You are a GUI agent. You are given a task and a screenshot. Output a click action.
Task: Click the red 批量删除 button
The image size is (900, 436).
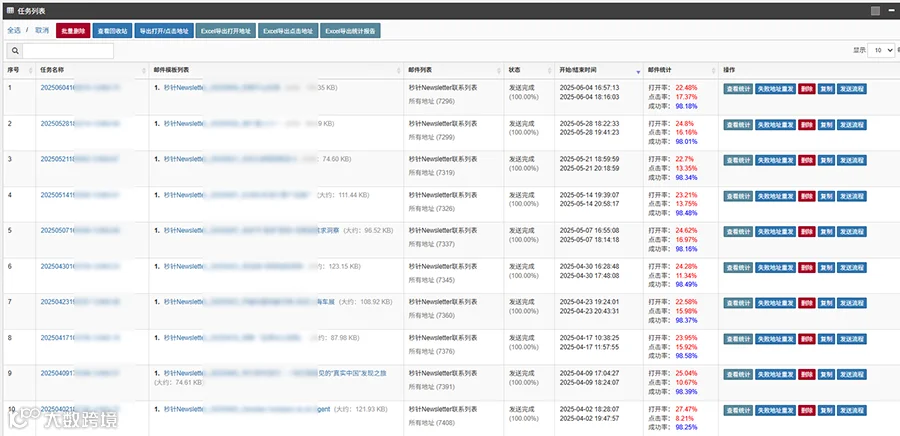73,31
